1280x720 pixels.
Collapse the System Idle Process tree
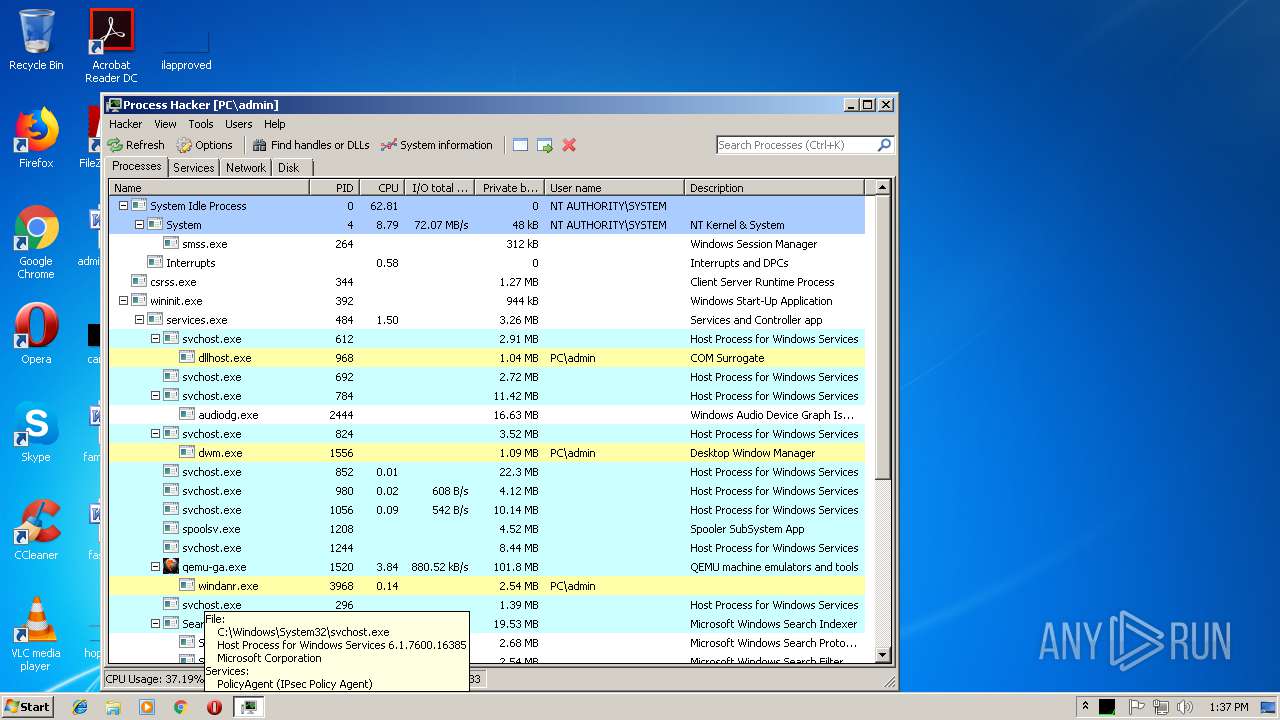click(x=124, y=206)
